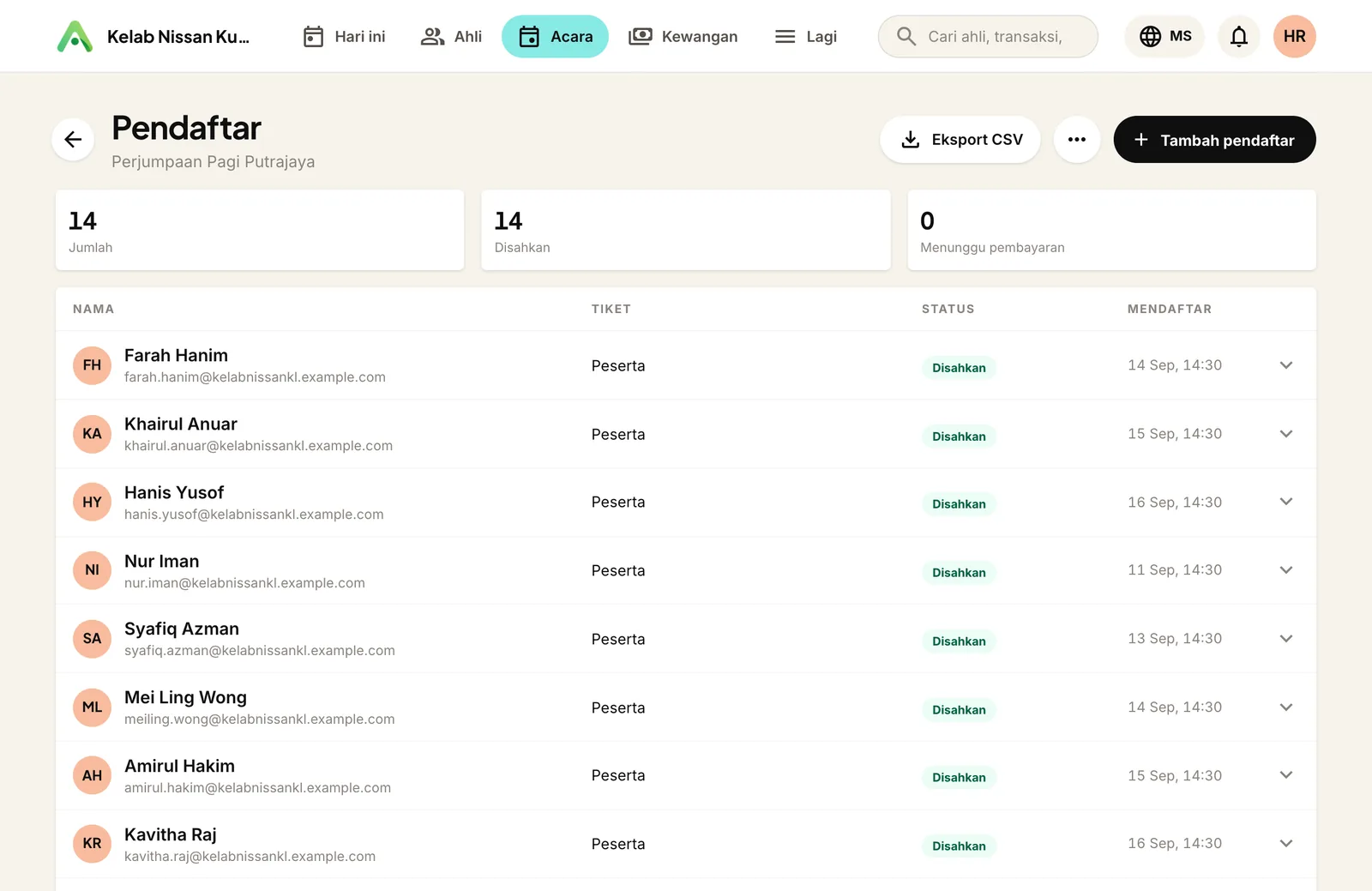Expand Hanis Yusof's row chevron
Image resolution: width=1372 pixels, height=891 pixels.
coord(1286,502)
